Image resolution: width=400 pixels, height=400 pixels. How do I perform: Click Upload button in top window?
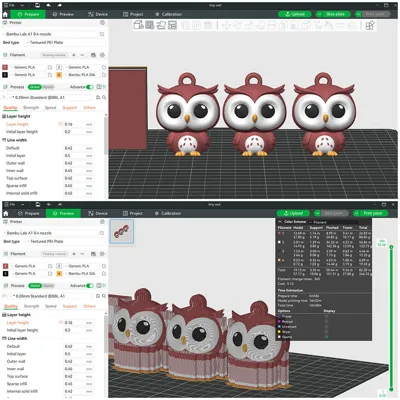295,14
